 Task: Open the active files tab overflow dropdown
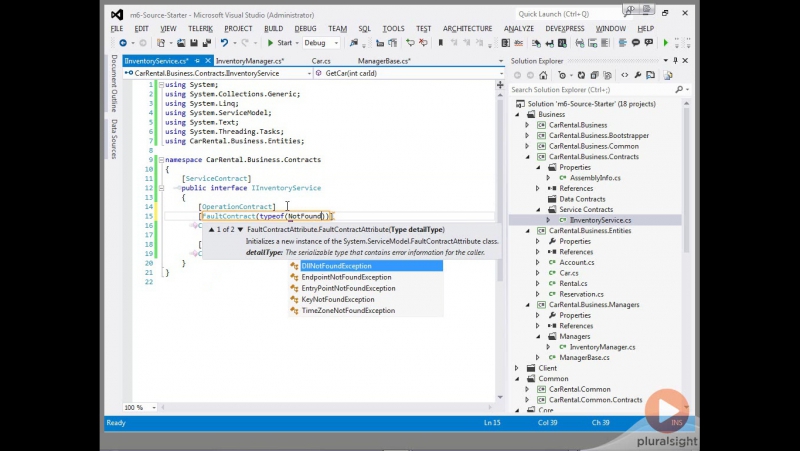[x=501, y=61]
